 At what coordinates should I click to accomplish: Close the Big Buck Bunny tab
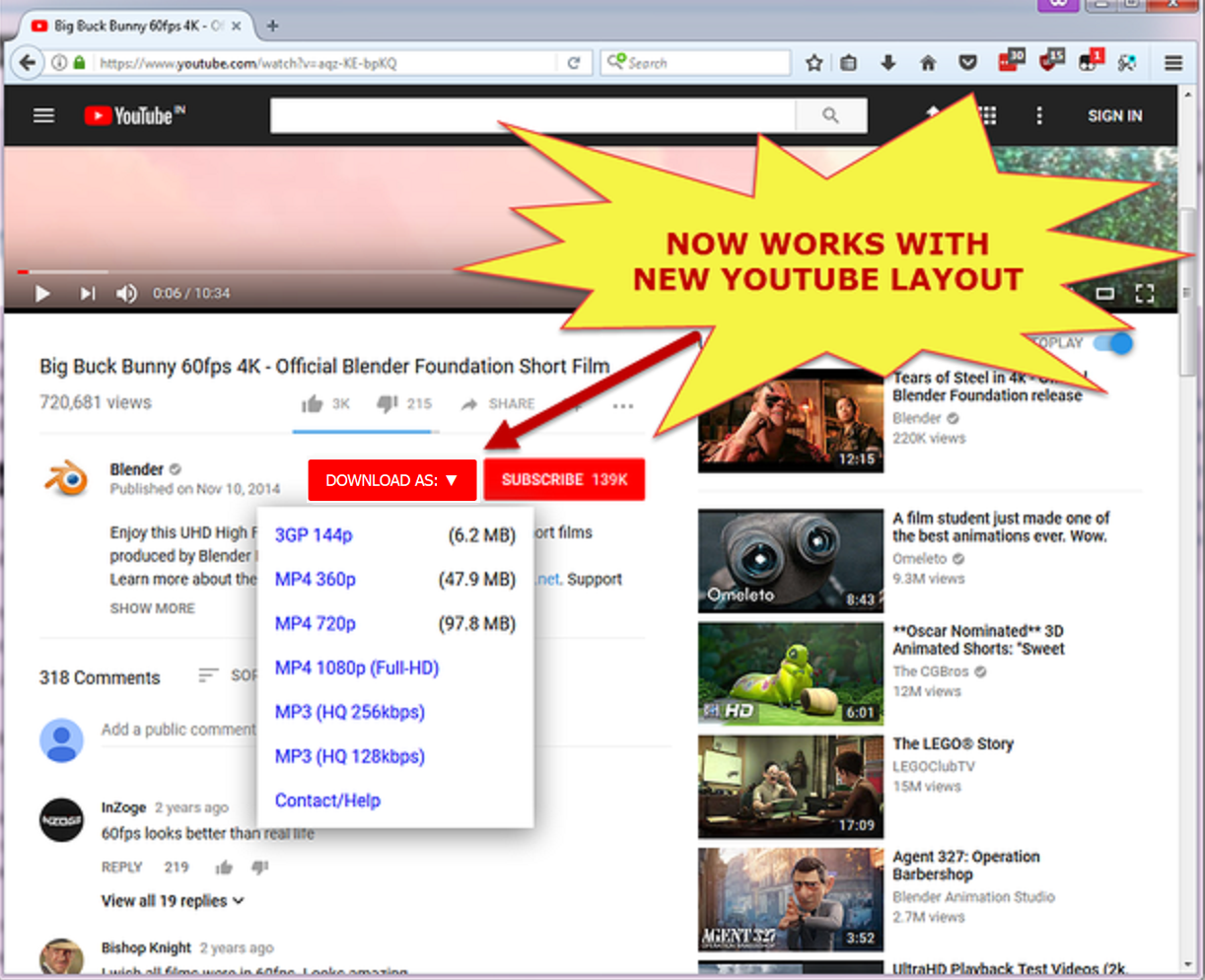tap(236, 26)
